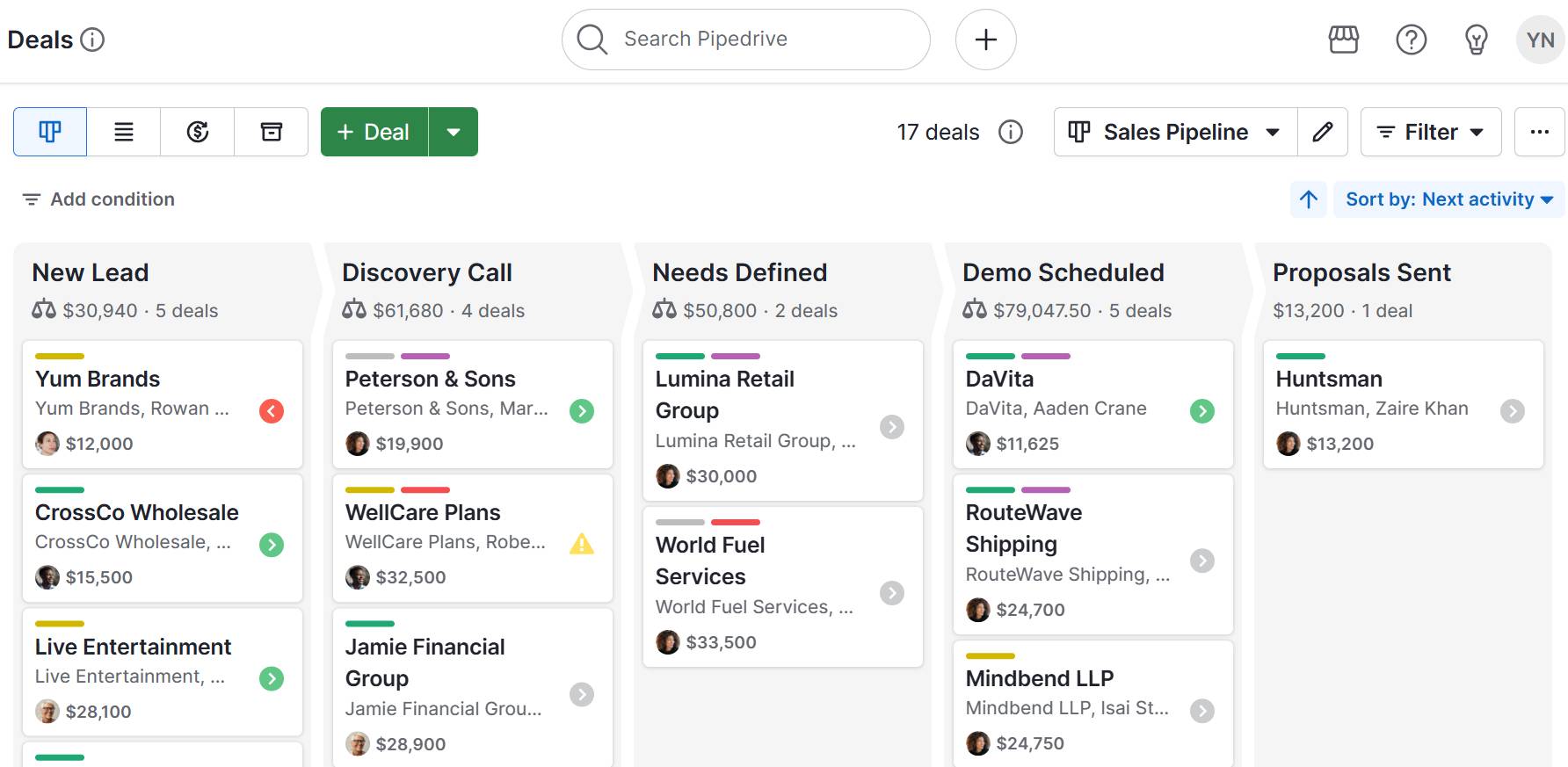Image resolution: width=1568 pixels, height=767 pixels.
Task: Click Yum Brands yellow label bar
Action: (60, 356)
